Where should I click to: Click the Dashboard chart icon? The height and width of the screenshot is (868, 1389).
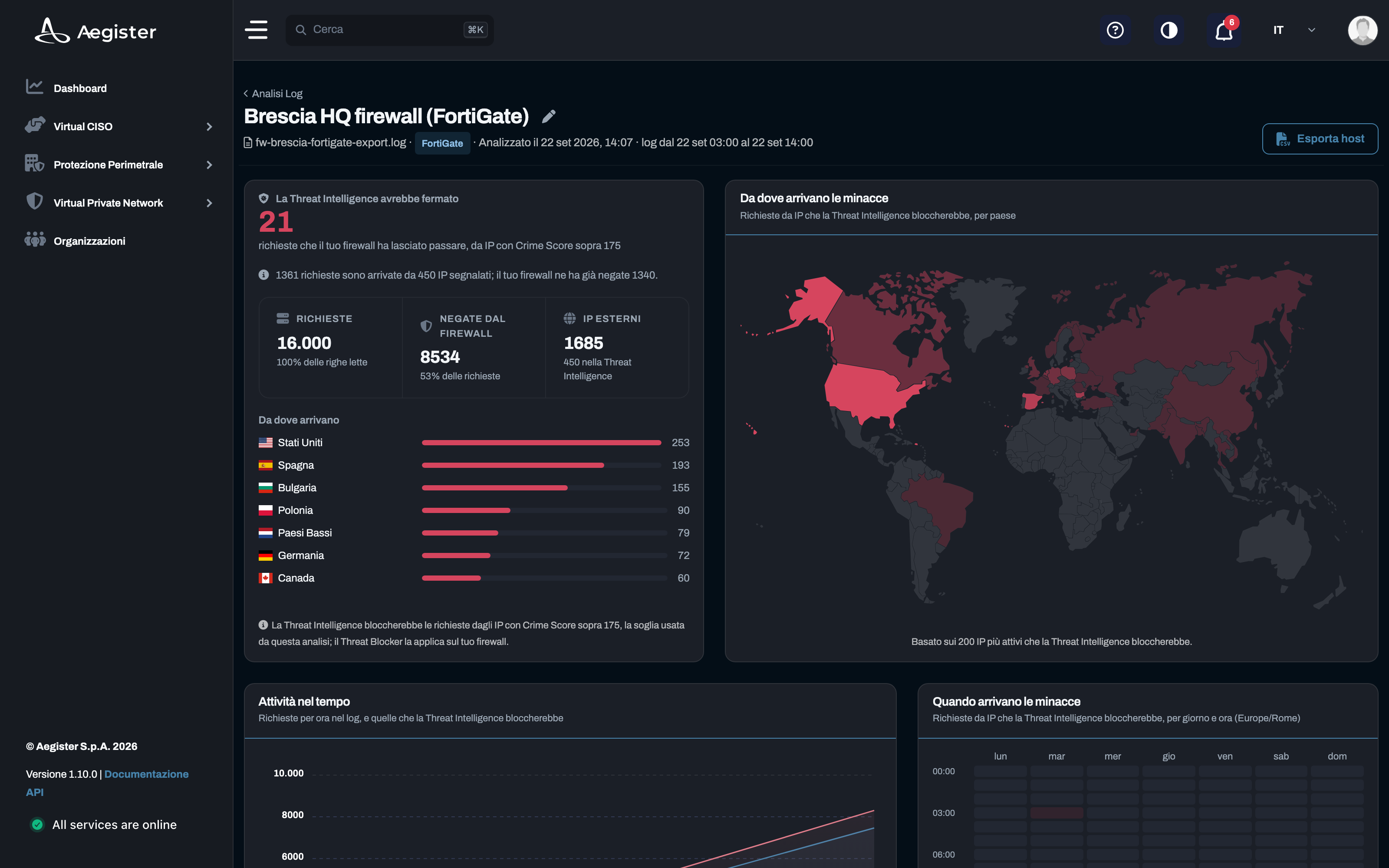pyautogui.click(x=34, y=87)
